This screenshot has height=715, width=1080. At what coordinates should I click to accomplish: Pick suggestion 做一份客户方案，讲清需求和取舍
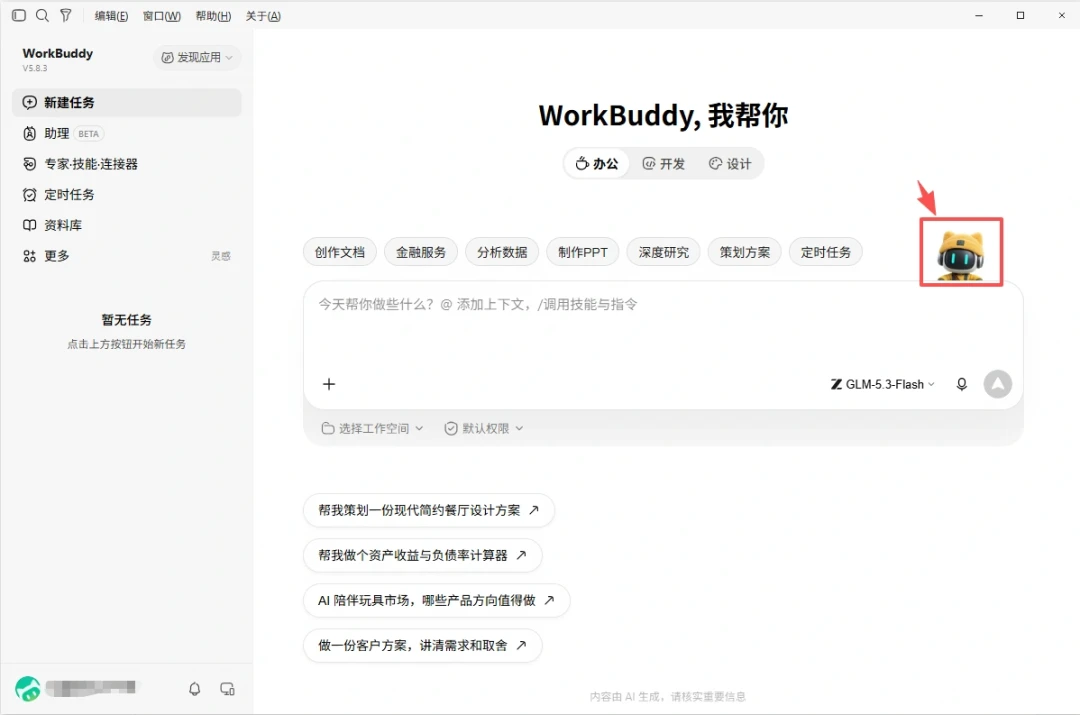(422, 645)
